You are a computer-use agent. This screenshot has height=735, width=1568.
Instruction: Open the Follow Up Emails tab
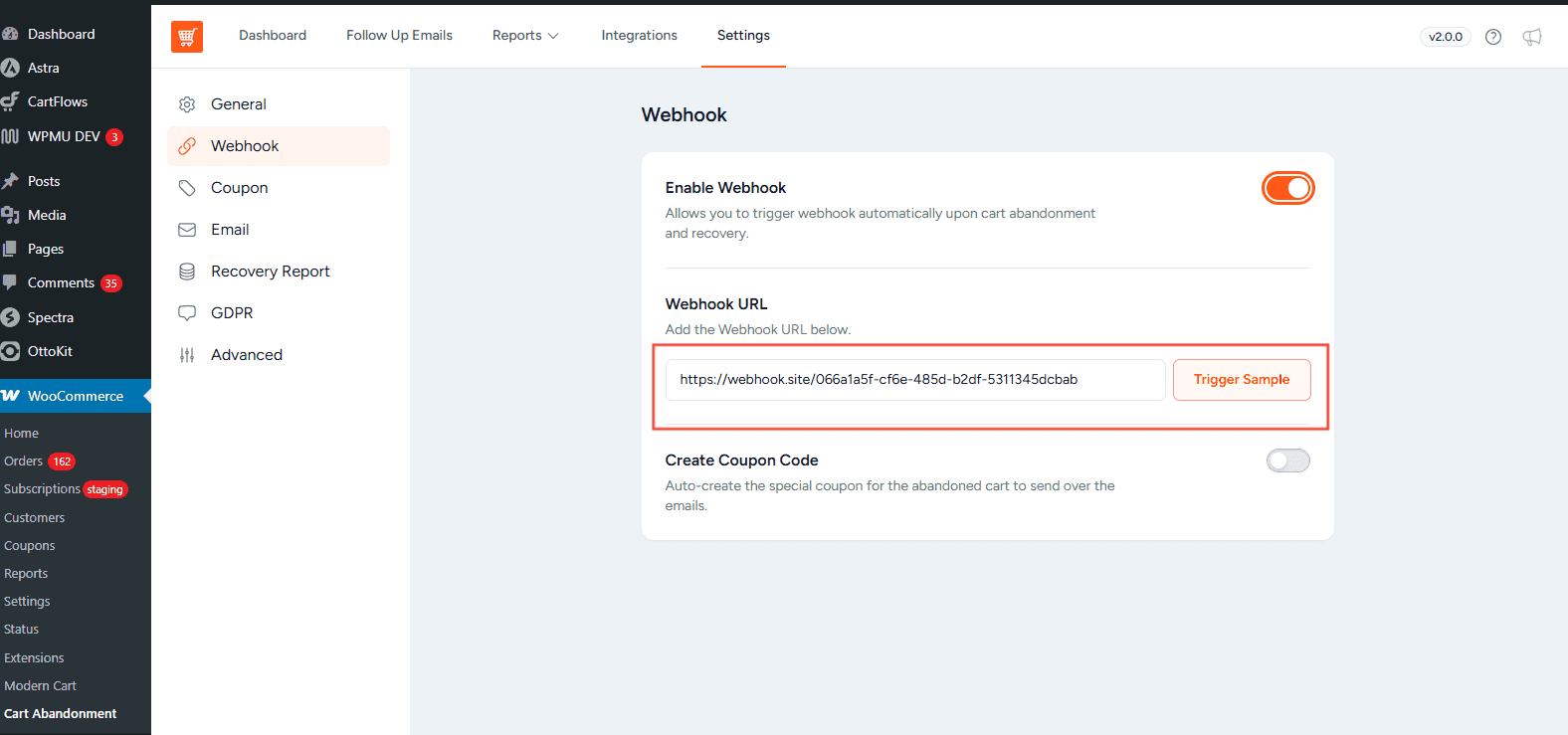point(399,36)
